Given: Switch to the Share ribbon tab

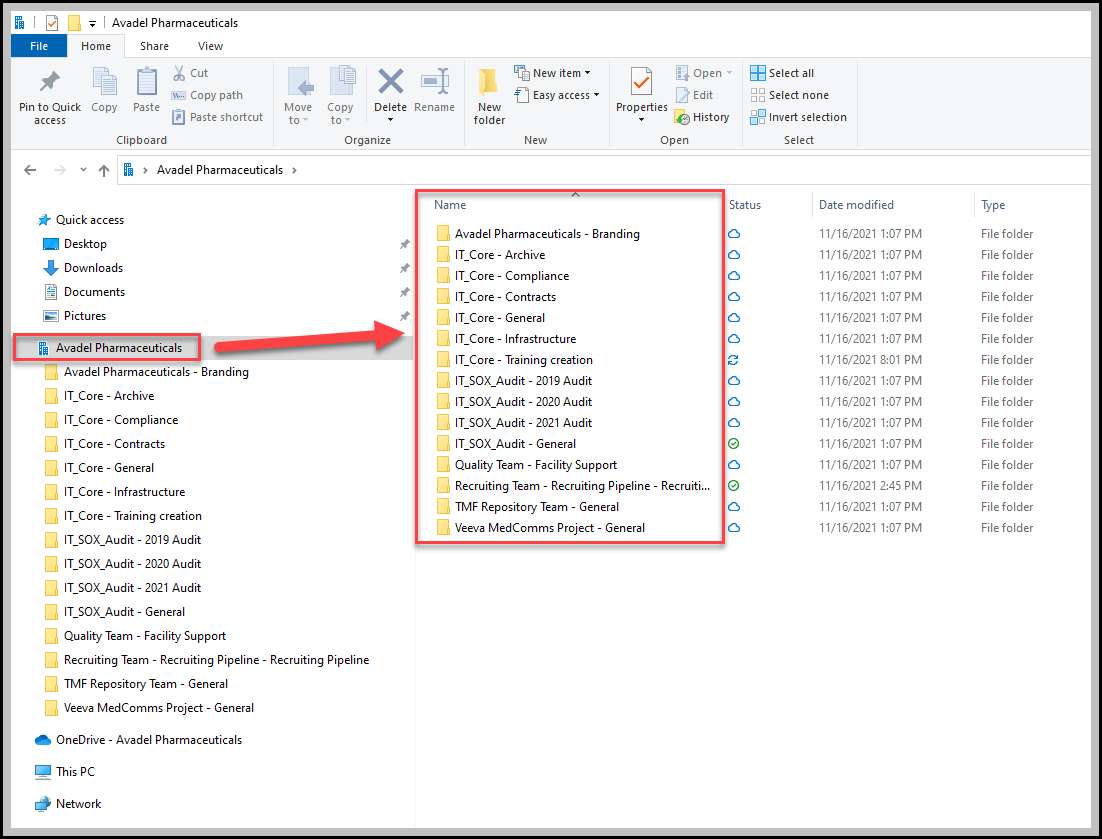Looking at the screenshot, I should click(154, 46).
